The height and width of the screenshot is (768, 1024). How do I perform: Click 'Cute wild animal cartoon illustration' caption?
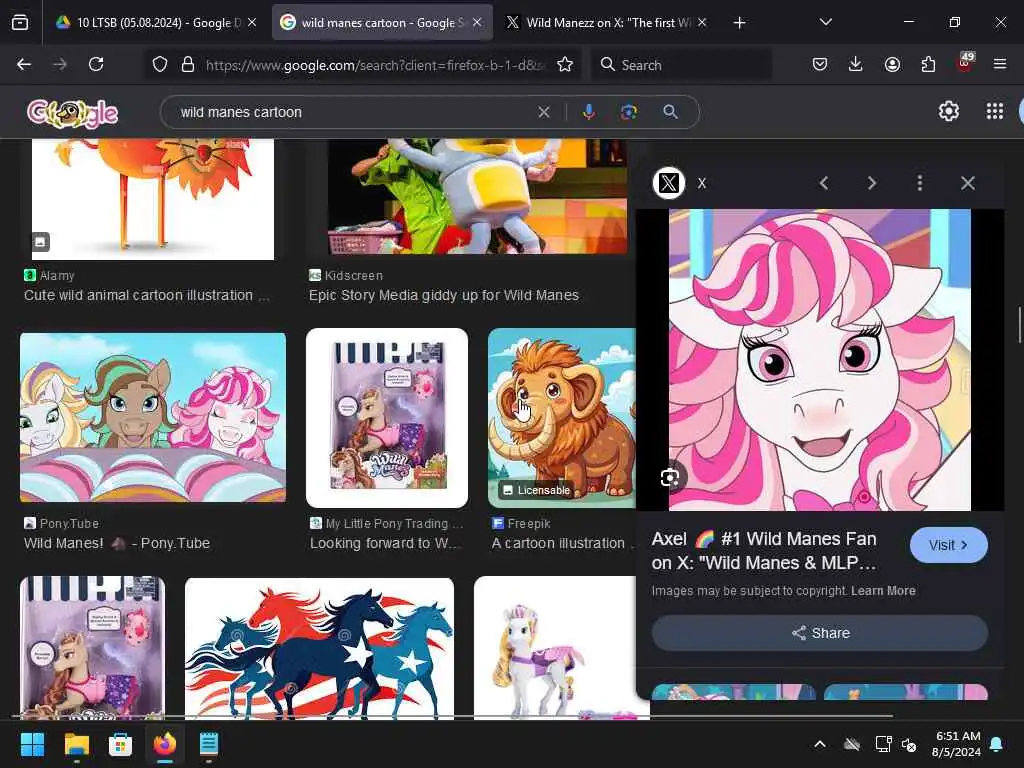(x=146, y=295)
